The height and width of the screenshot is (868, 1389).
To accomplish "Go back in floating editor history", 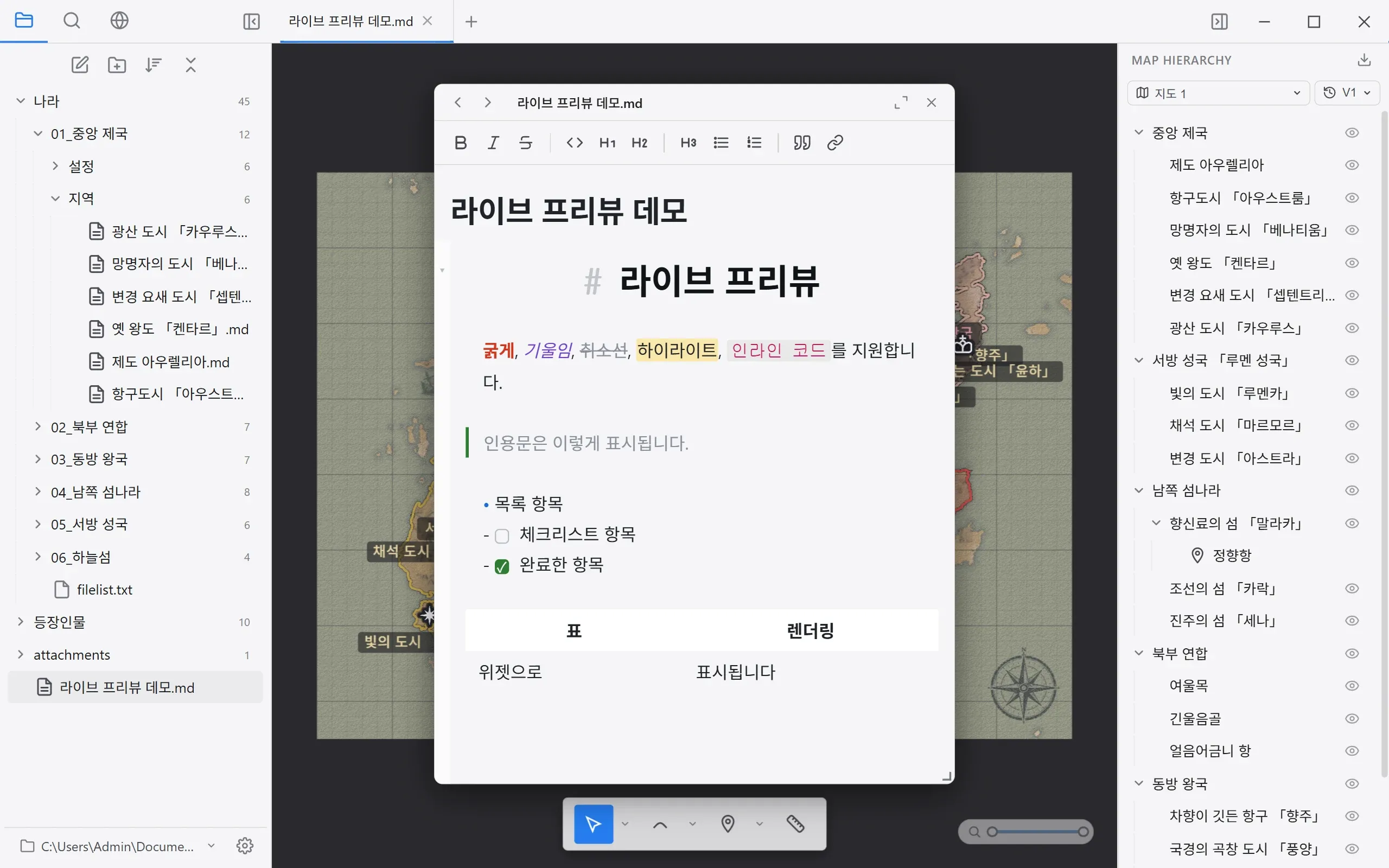I will coord(457,103).
